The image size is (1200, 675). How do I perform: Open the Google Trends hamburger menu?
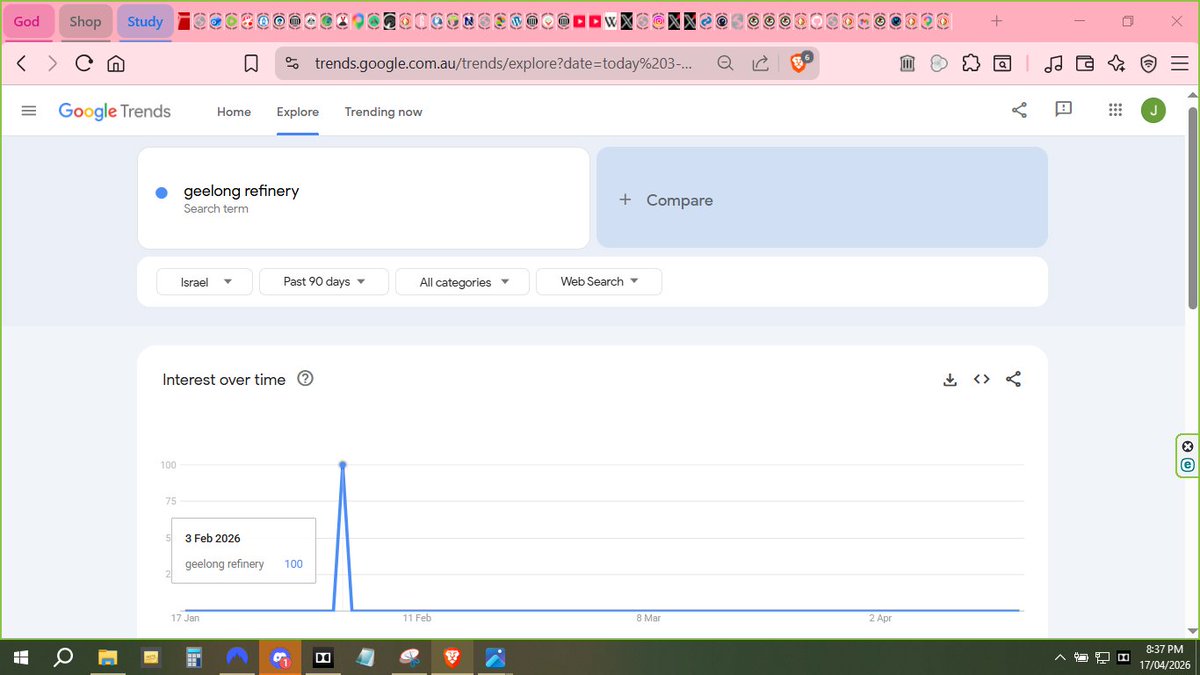point(29,111)
